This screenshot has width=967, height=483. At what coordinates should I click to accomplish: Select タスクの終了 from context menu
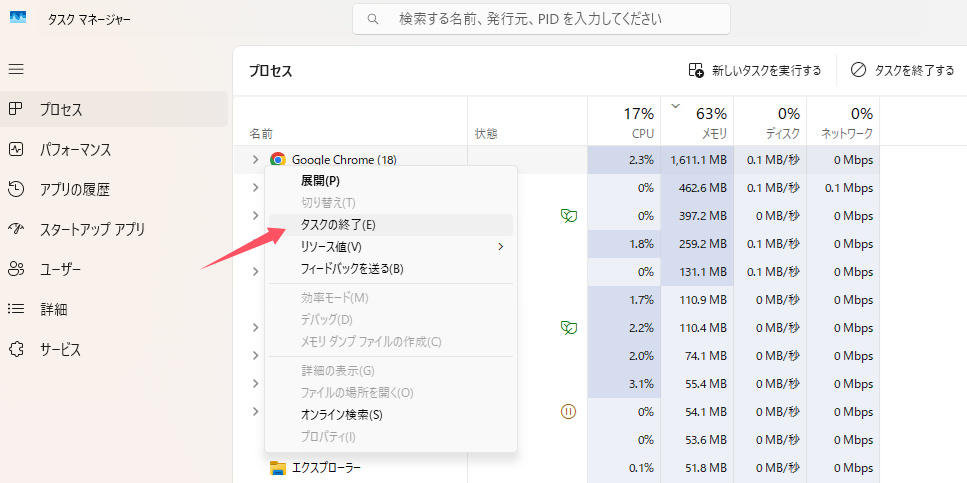[338, 225]
